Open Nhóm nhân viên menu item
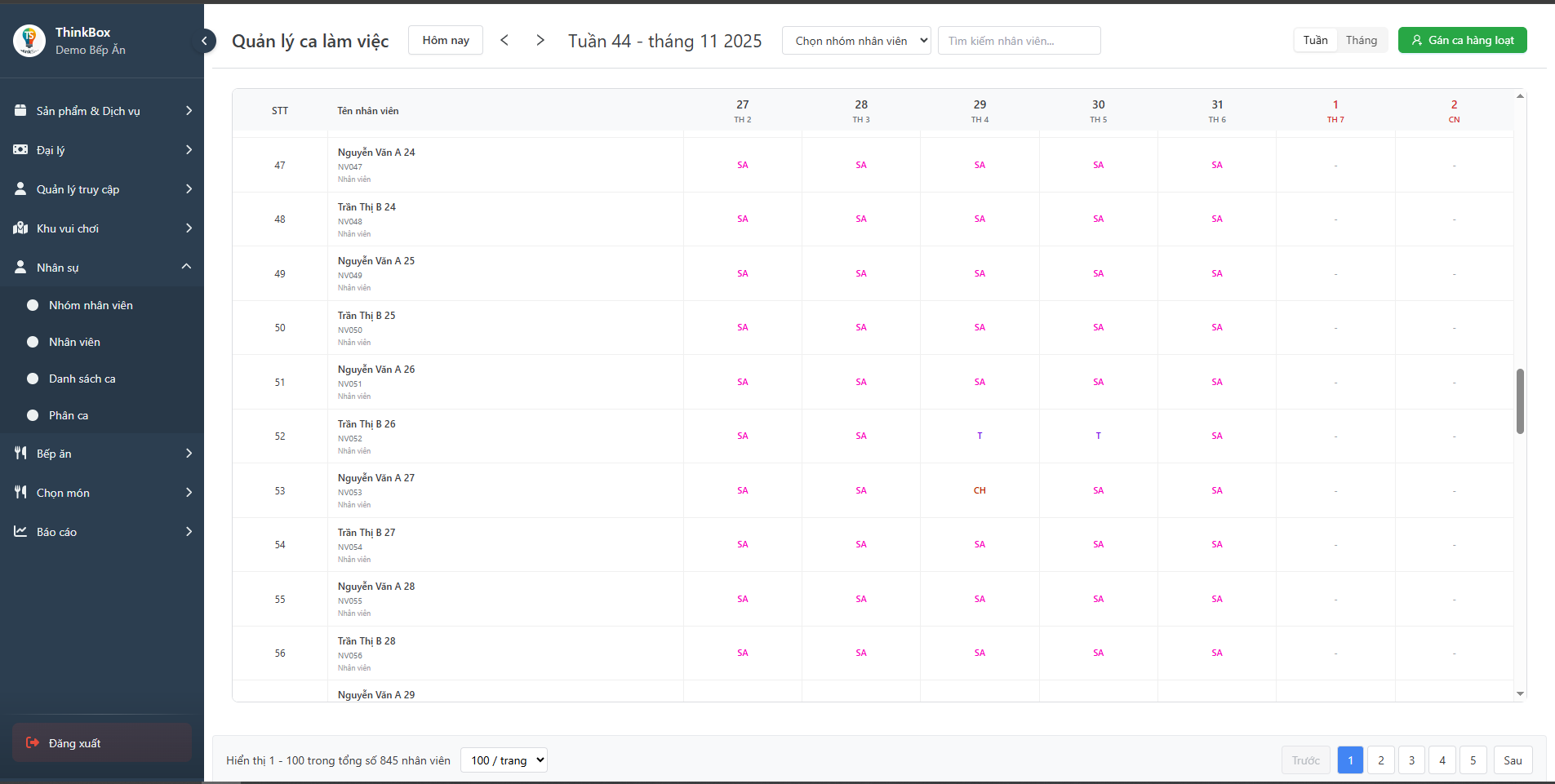Image resolution: width=1555 pixels, height=784 pixels. (x=91, y=305)
